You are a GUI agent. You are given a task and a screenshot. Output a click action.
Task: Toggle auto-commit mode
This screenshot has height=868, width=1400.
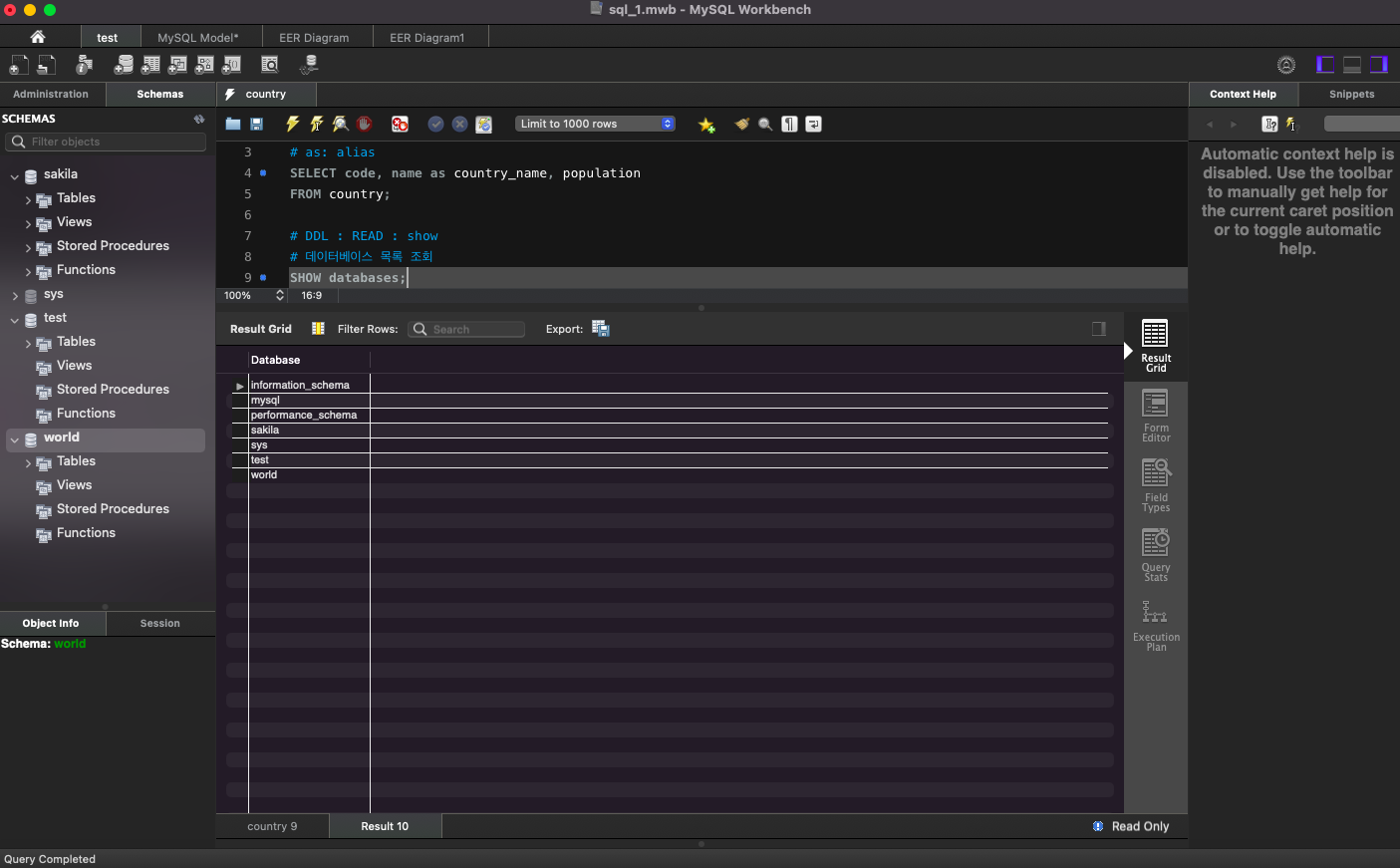click(x=483, y=125)
